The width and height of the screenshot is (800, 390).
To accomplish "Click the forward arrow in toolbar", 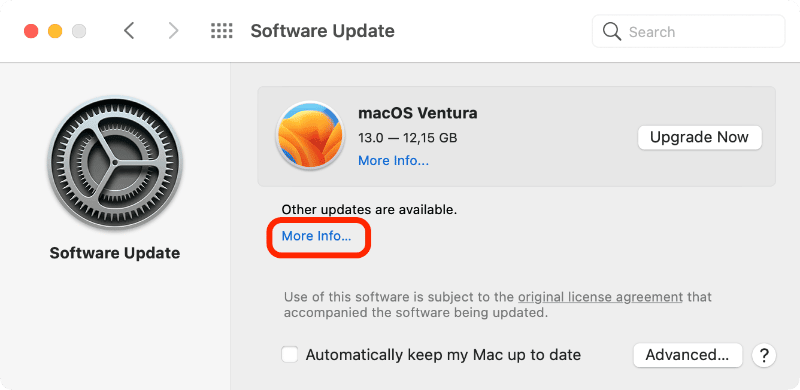I will point(173,31).
